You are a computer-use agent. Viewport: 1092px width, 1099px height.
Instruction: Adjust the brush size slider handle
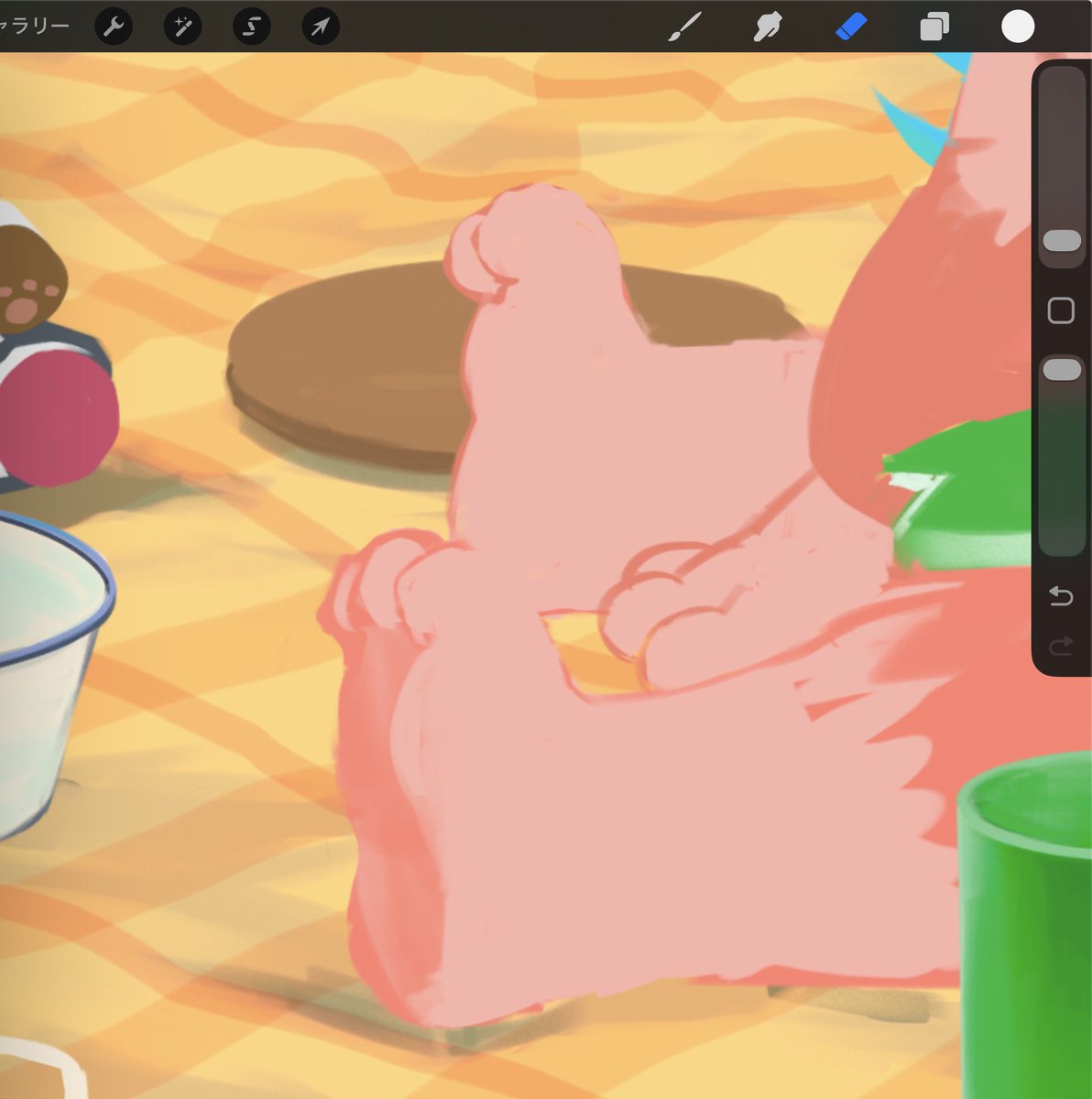tap(1062, 241)
